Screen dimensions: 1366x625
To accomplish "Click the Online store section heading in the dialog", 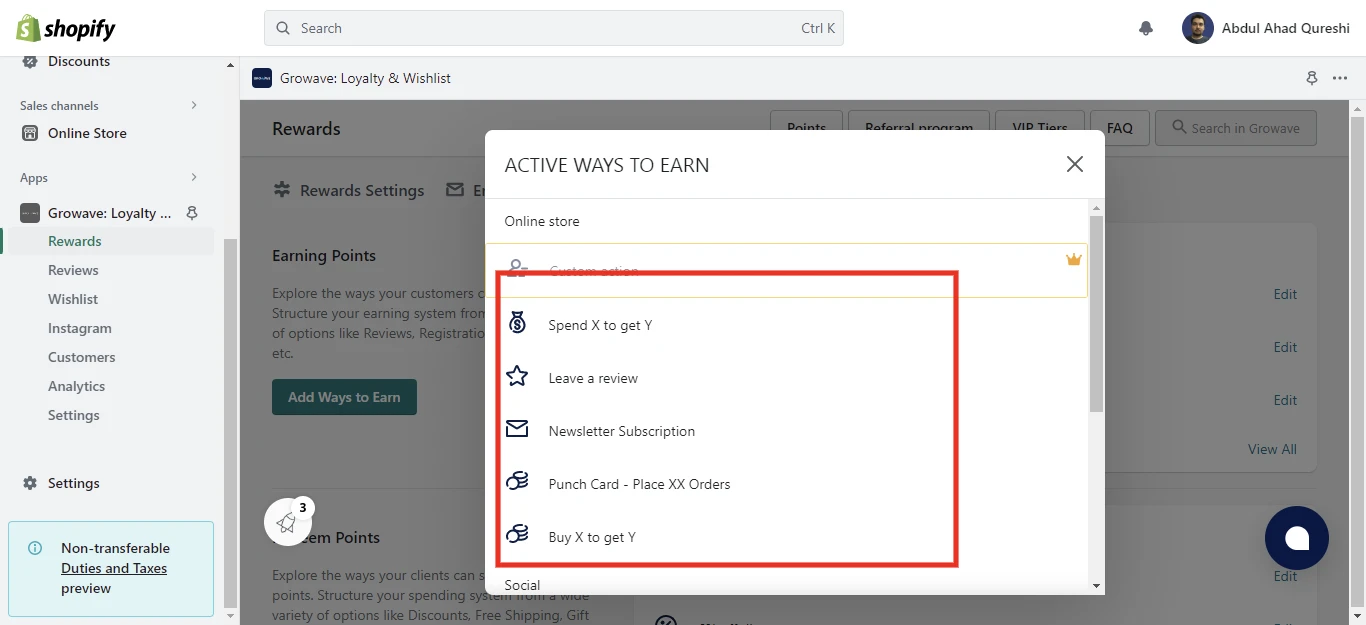I will [542, 221].
